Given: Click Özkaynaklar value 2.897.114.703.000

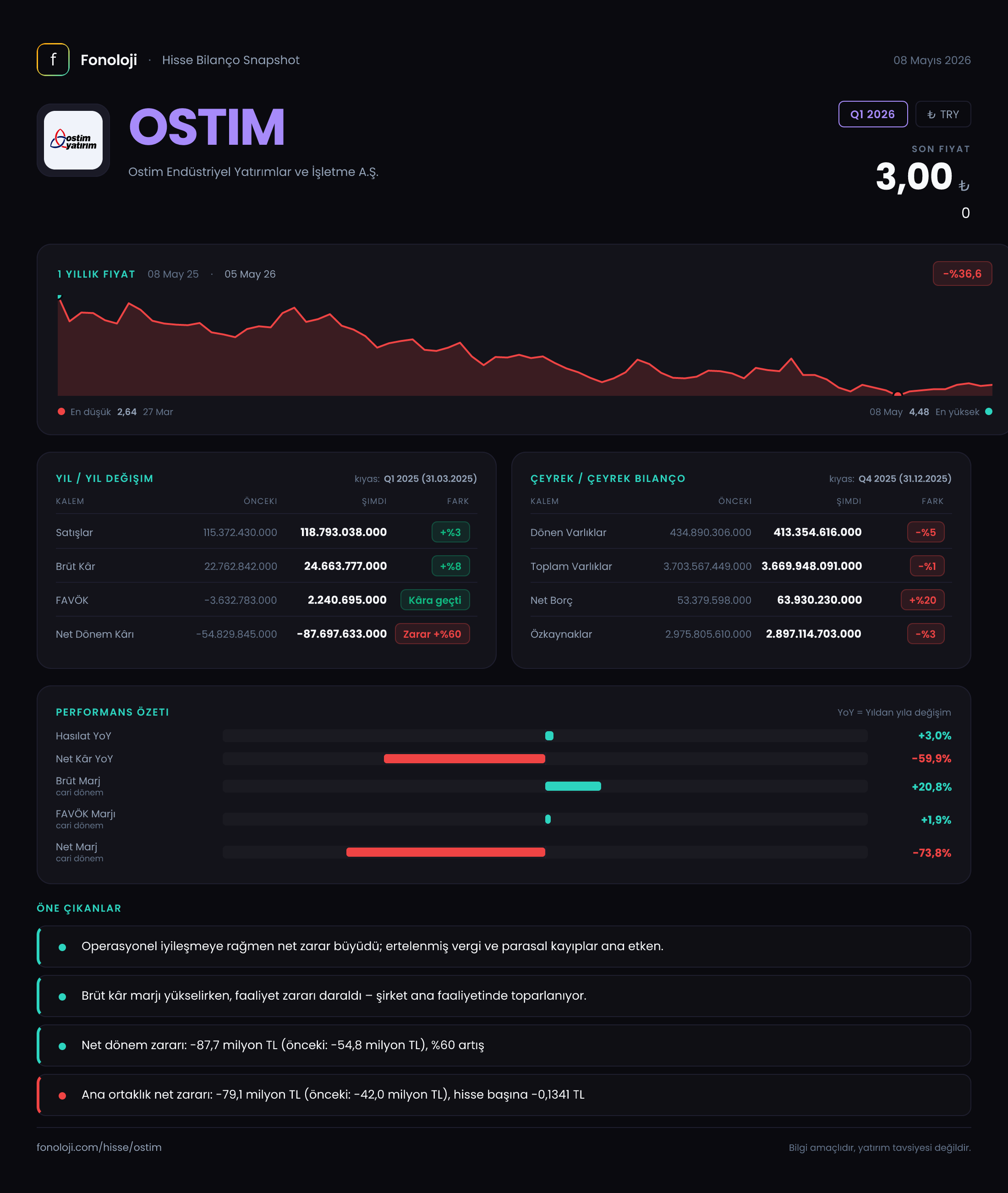Looking at the screenshot, I should tap(813, 634).
